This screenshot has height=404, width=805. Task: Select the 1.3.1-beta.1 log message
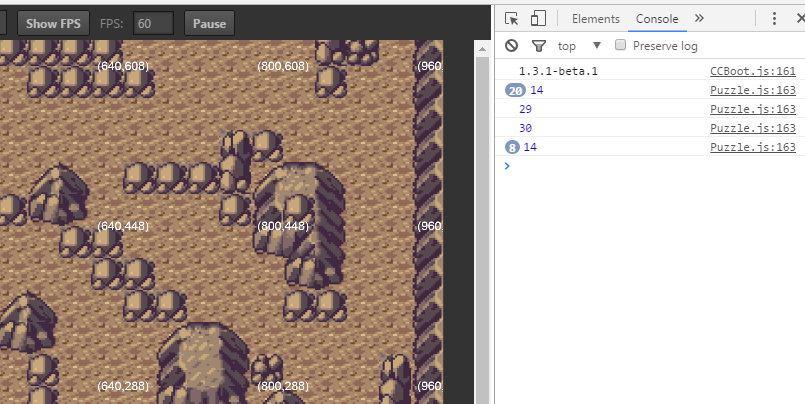point(558,71)
